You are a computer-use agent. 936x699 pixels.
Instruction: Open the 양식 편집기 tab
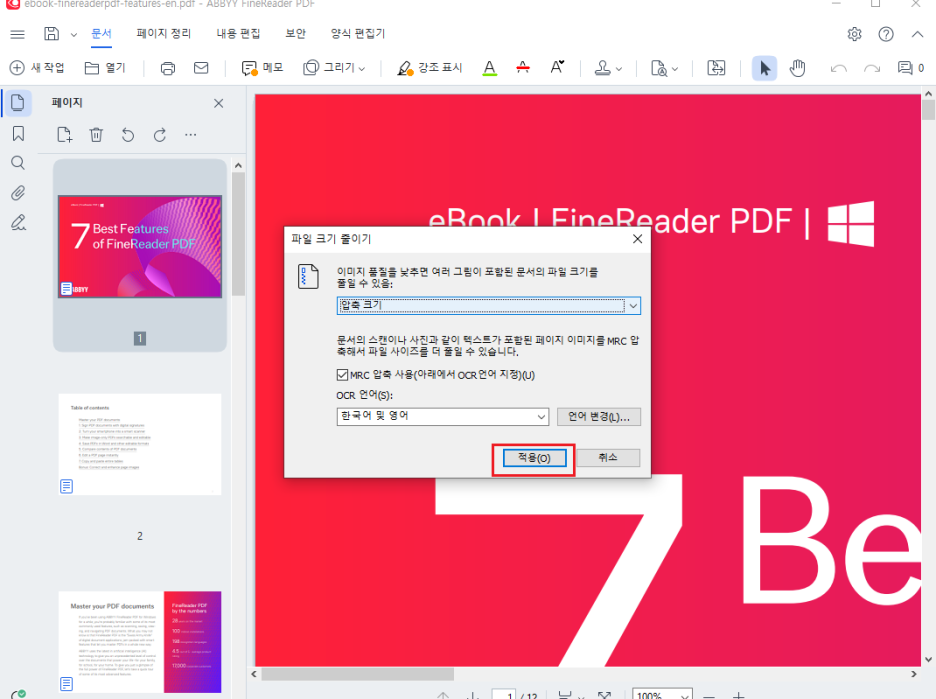(x=358, y=33)
